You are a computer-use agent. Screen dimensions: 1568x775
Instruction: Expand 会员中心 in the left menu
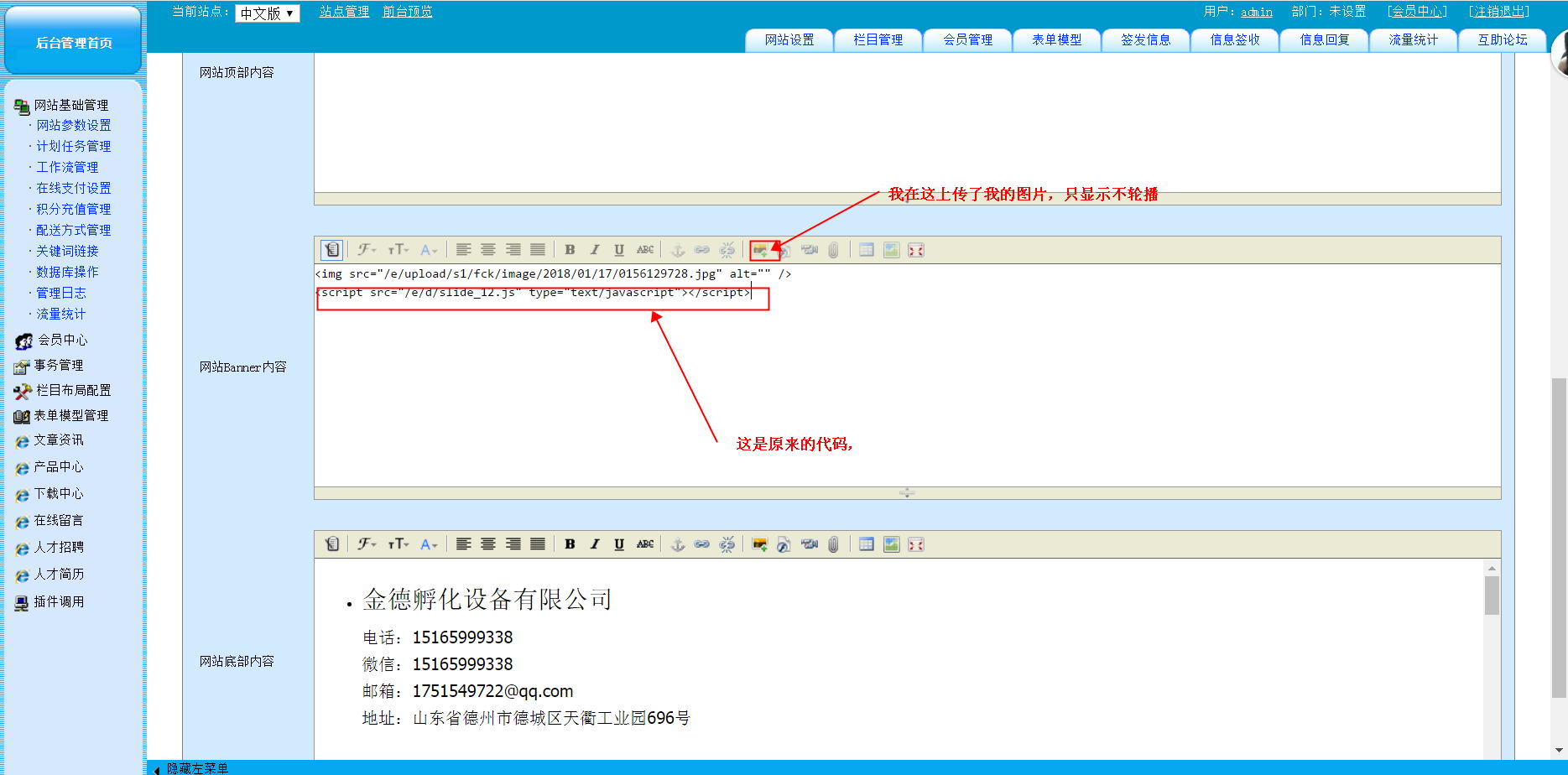coord(62,340)
